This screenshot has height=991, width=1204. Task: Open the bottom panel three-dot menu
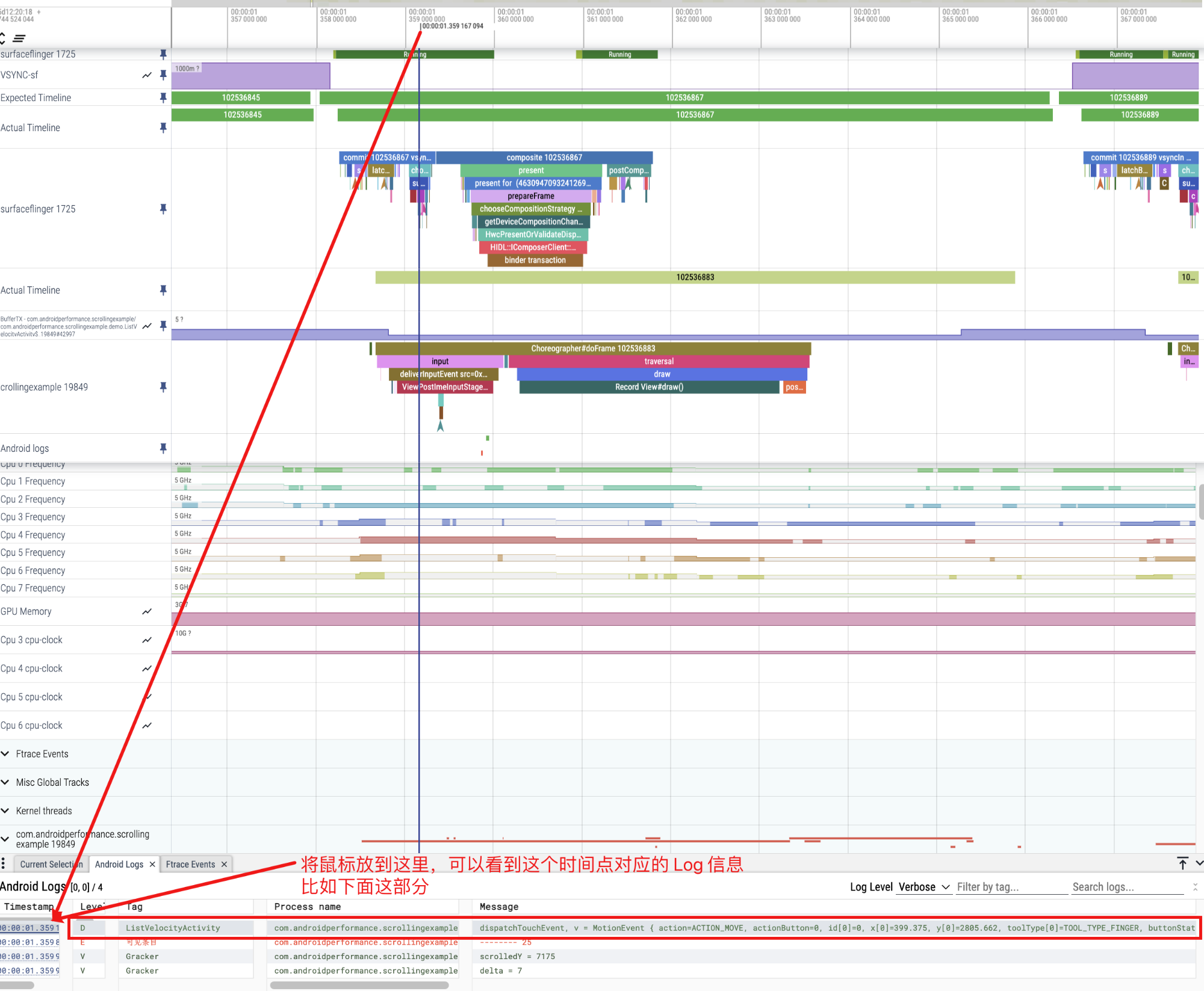(4, 864)
